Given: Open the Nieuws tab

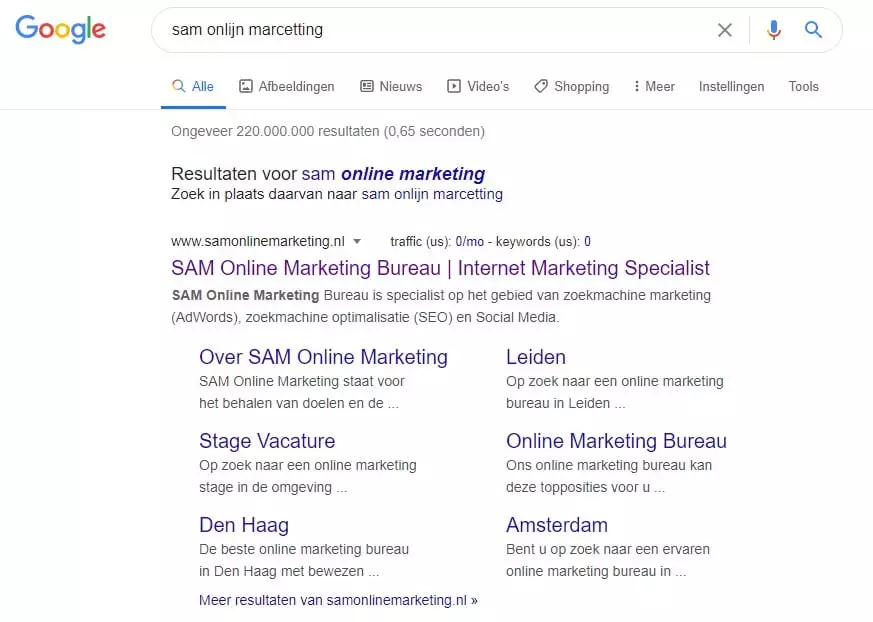Looking at the screenshot, I should [x=391, y=86].
